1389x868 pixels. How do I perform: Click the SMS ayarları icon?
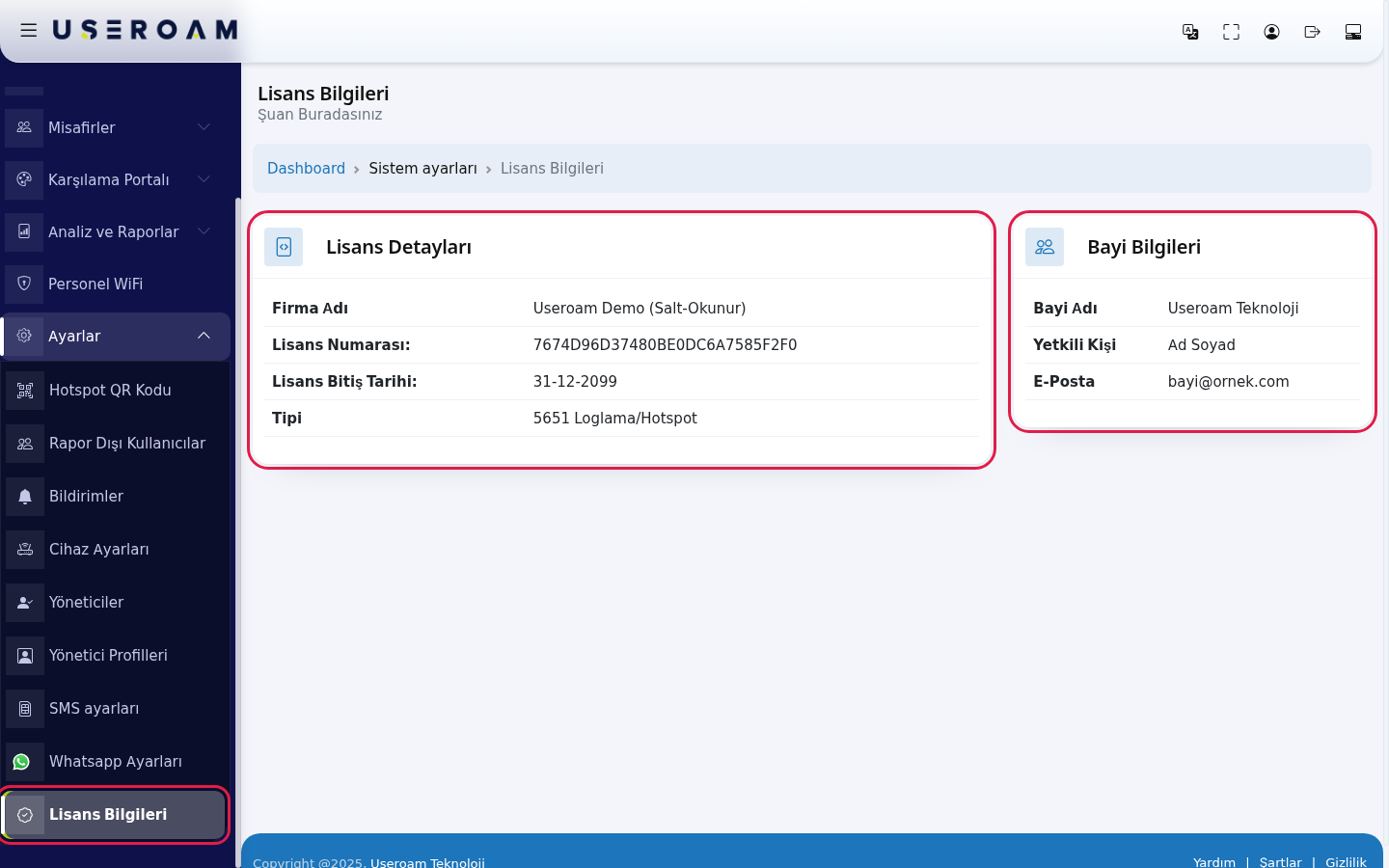coord(25,709)
